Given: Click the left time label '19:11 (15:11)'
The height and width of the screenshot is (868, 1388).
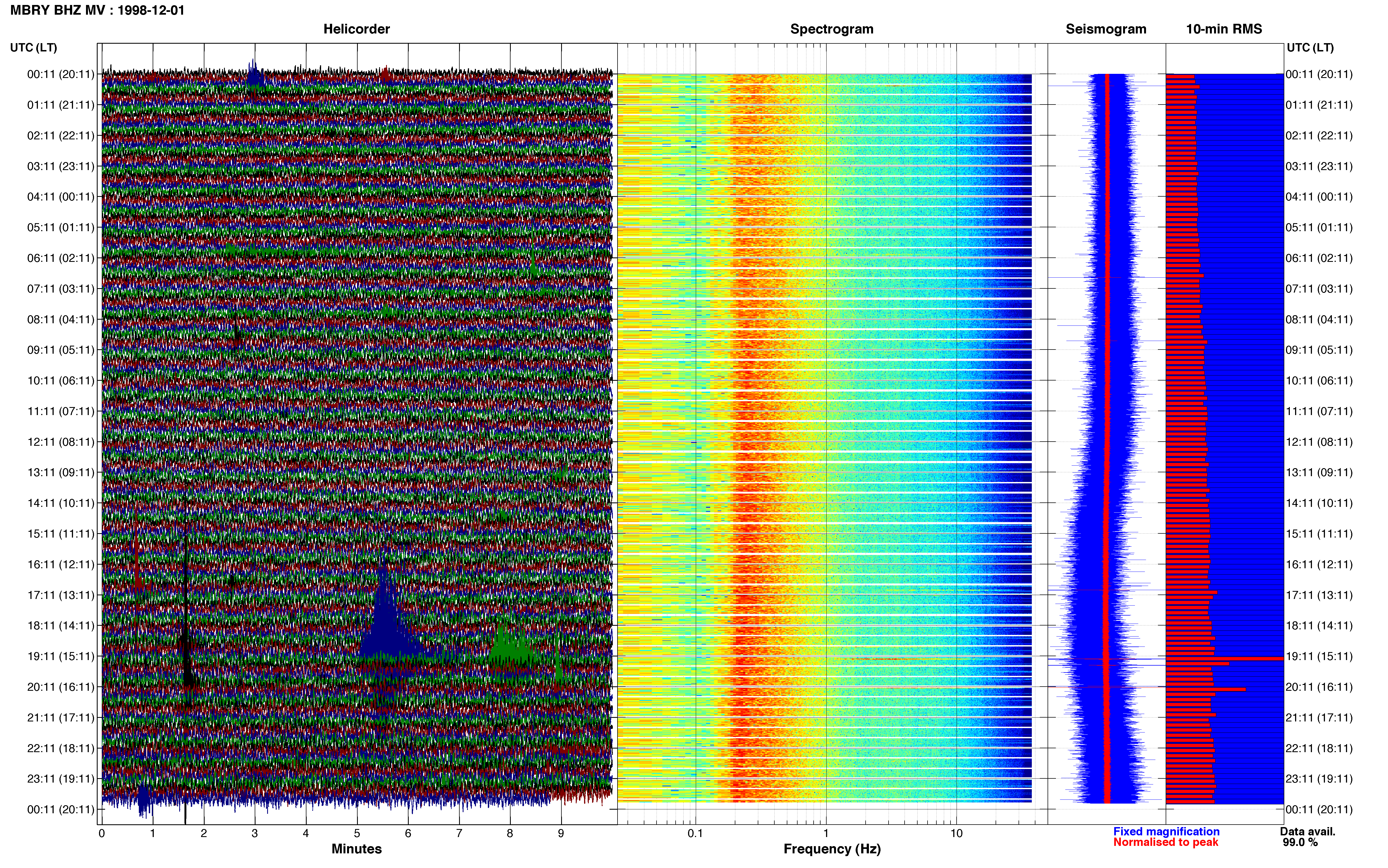Looking at the screenshot, I should [x=61, y=656].
